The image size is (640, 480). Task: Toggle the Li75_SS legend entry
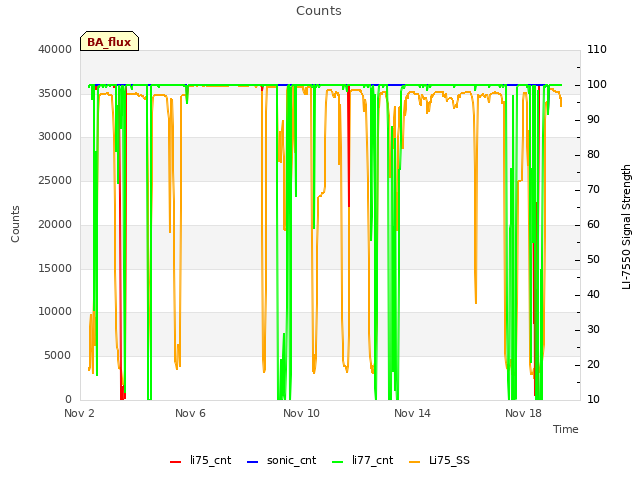[439, 460]
